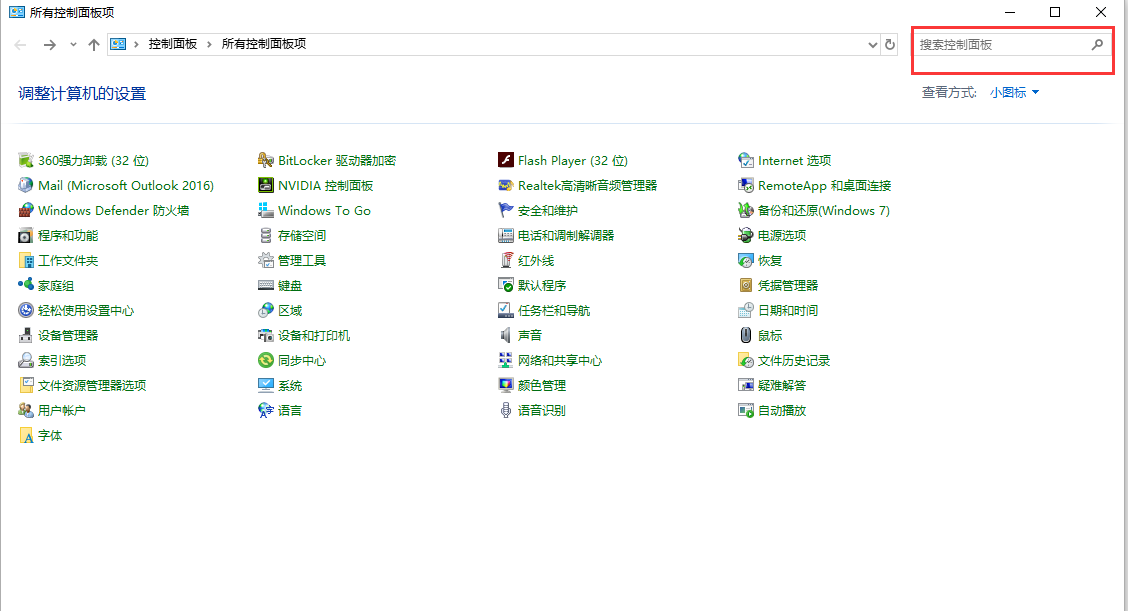Click the forward navigation arrow
This screenshot has height=611, width=1128.
pos(50,45)
